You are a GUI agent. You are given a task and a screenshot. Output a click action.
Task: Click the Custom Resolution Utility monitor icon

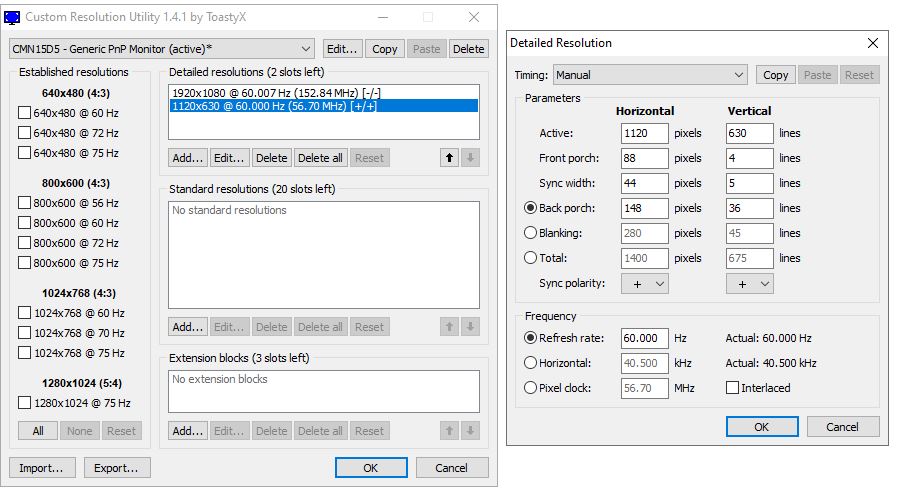[x=13, y=17]
